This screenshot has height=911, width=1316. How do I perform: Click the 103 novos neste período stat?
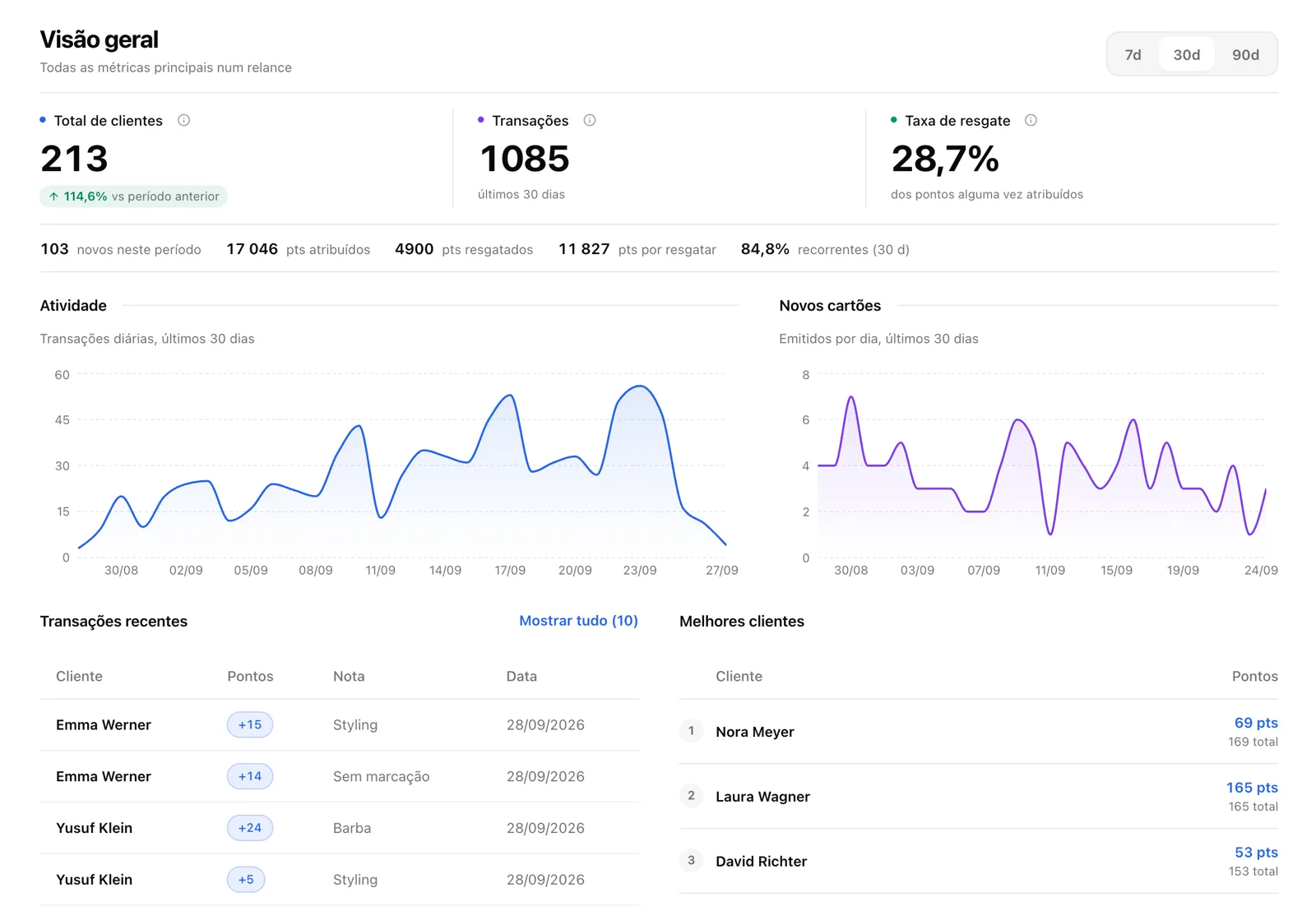tap(121, 249)
